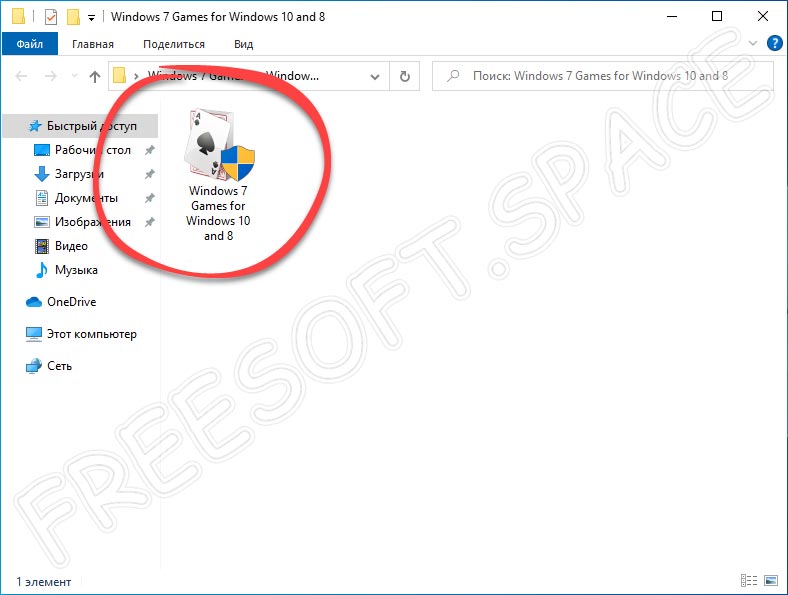Open Этот компьютер in navigation pane
The image size is (788, 595).
[81, 334]
